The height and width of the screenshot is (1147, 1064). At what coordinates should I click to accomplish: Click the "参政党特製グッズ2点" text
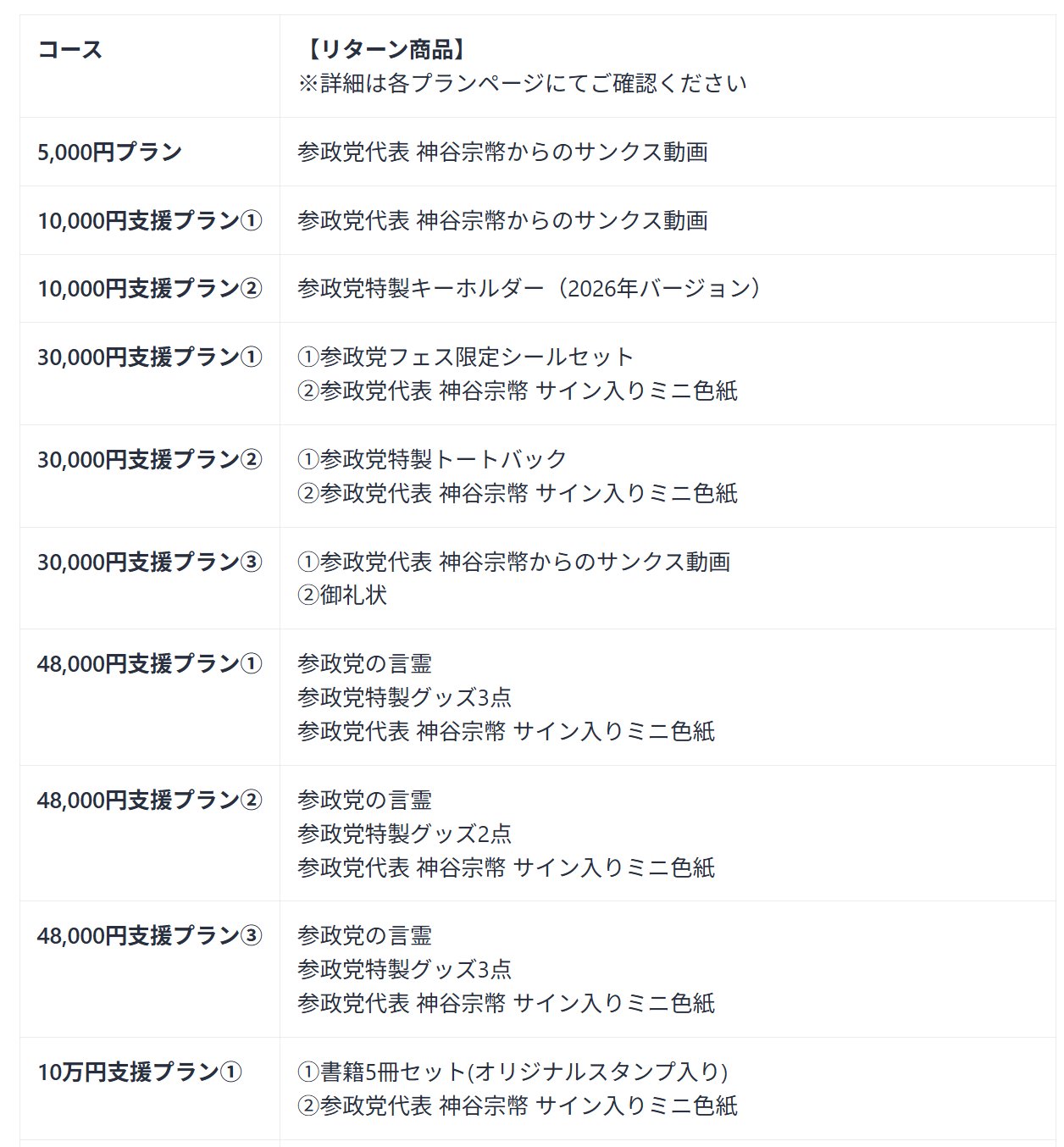coord(404,834)
